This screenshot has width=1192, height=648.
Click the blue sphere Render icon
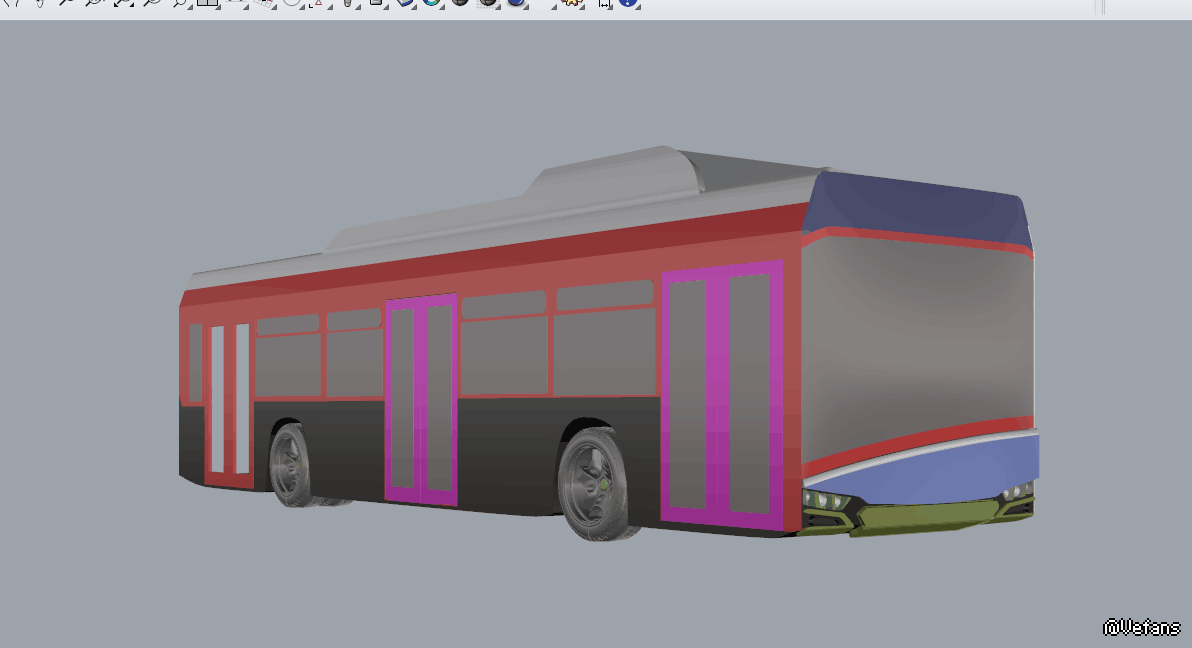point(516,2)
